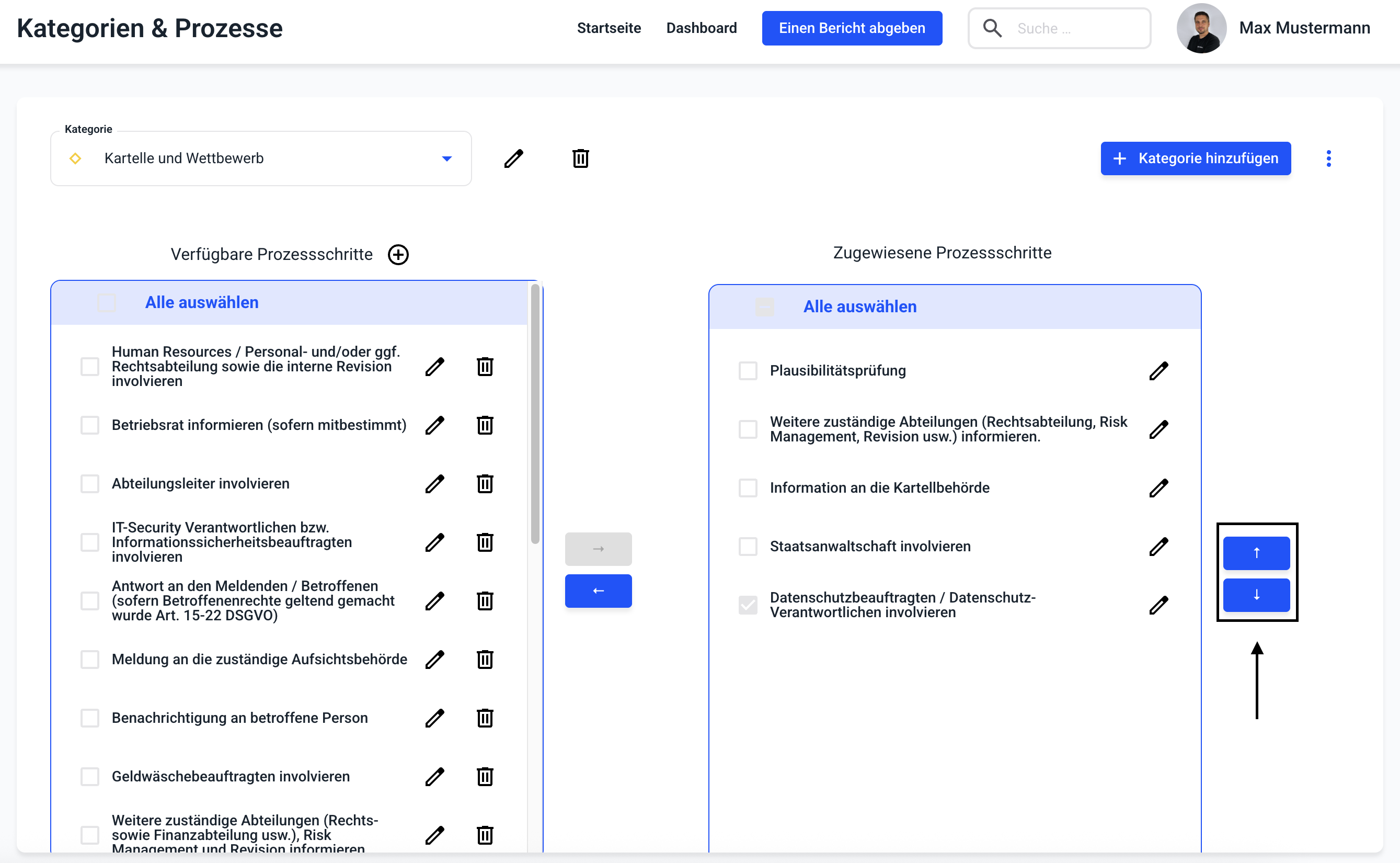Add a process step via the plus circle
1400x863 pixels.
point(398,255)
